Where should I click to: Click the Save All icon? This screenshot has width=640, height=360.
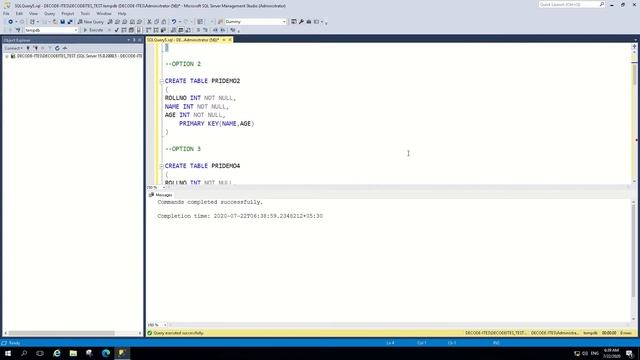70,22
